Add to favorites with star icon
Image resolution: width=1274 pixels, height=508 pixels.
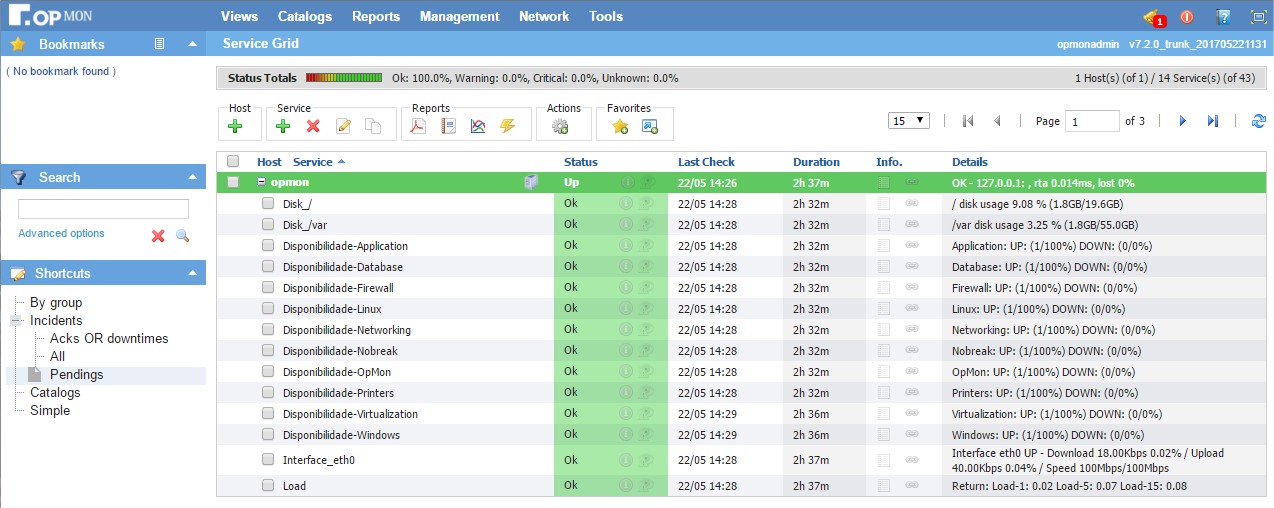coord(620,126)
